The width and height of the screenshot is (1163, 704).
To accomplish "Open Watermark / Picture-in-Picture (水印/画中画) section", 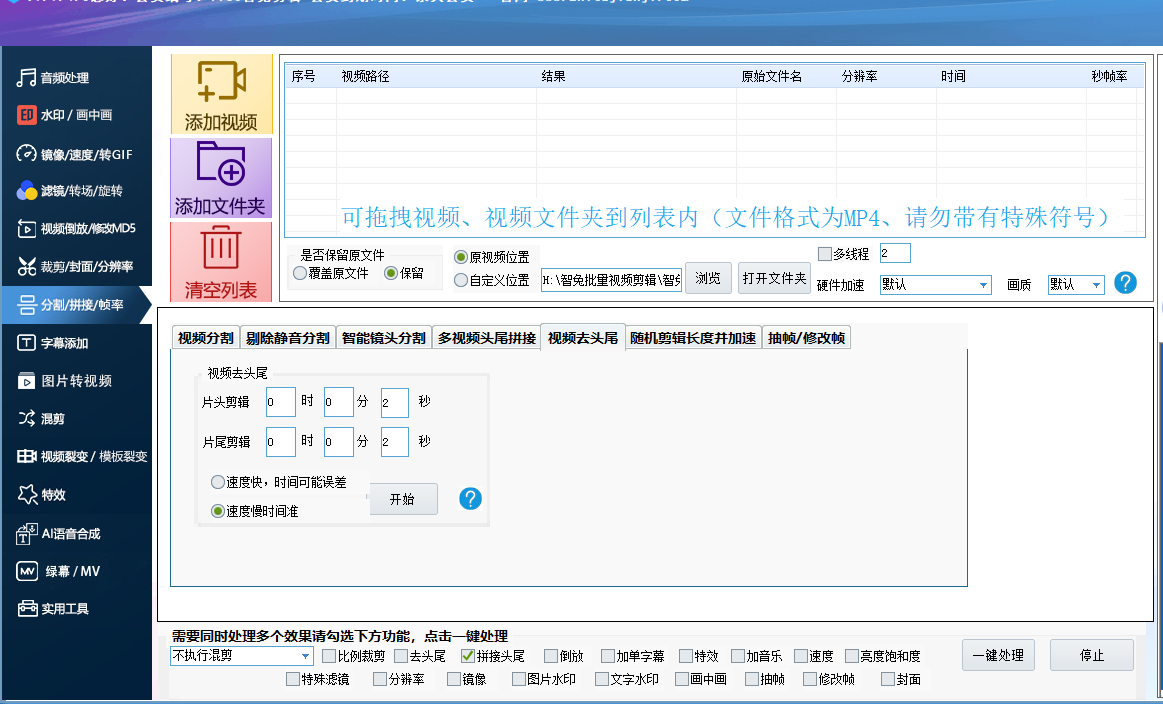I will point(76,116).
